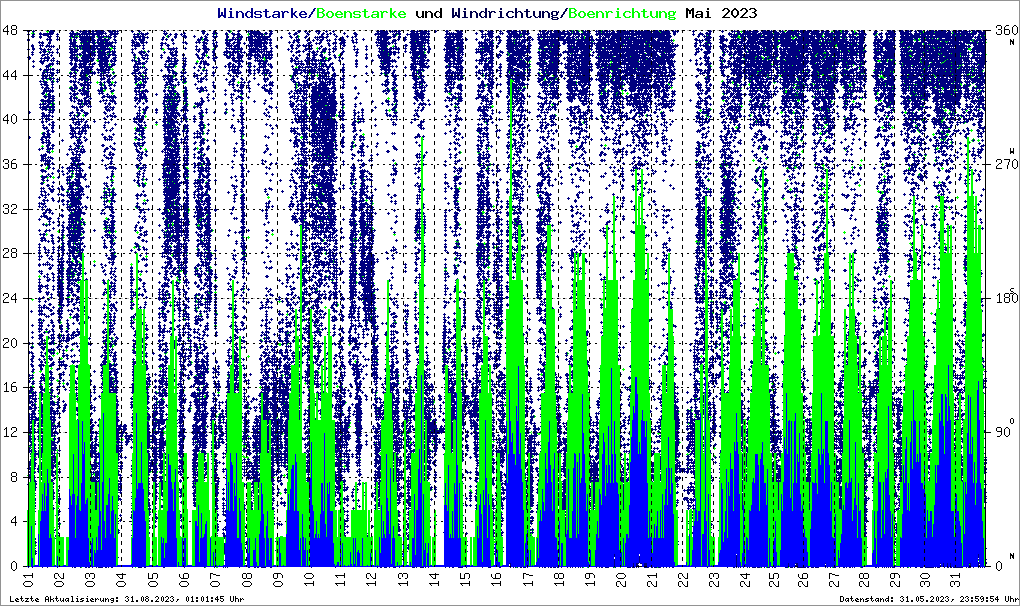This screenshot has width=1020, height=606.
Task: Select day 01 on the bottom axis
Action: click(28, 578)
